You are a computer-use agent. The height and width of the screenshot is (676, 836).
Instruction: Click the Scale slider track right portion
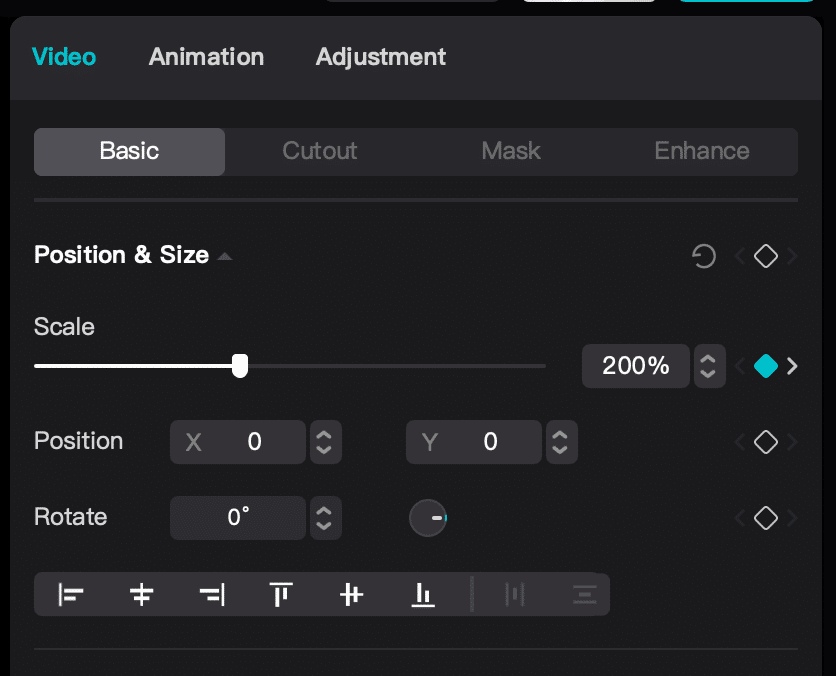point(397,366)
